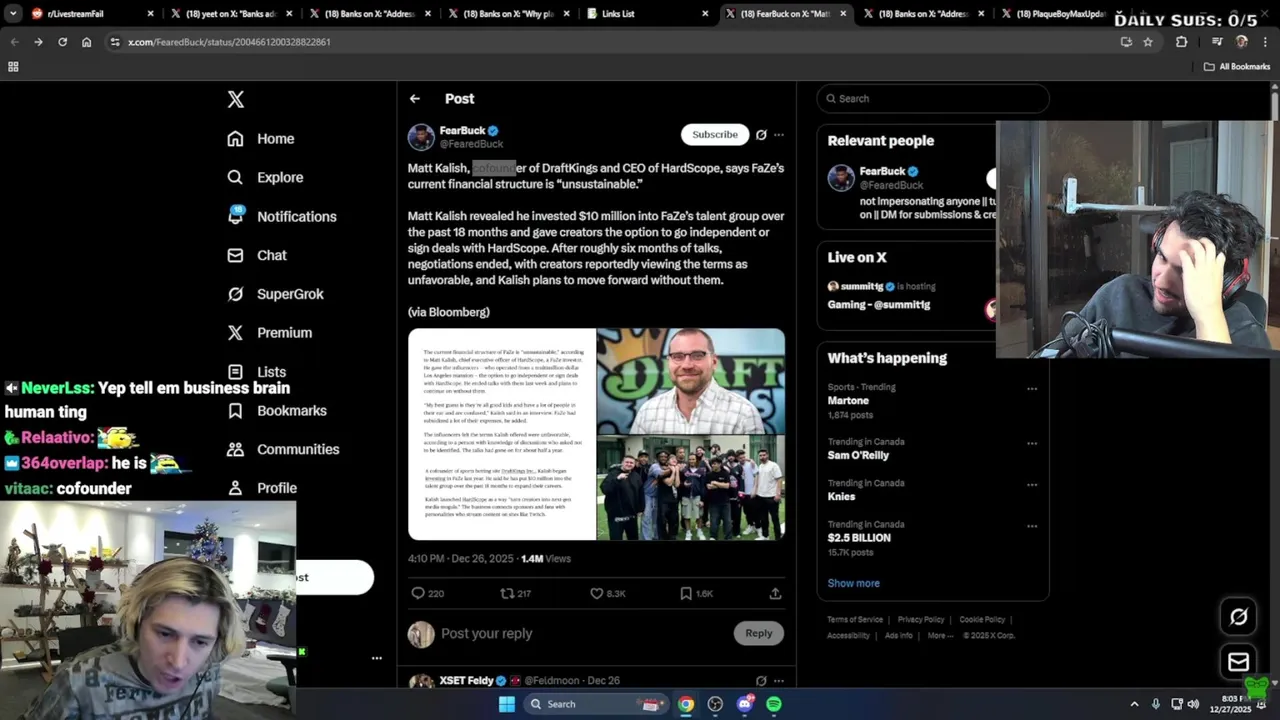Open Notifications in the sidebar
1280x720 pixels.
282,216
